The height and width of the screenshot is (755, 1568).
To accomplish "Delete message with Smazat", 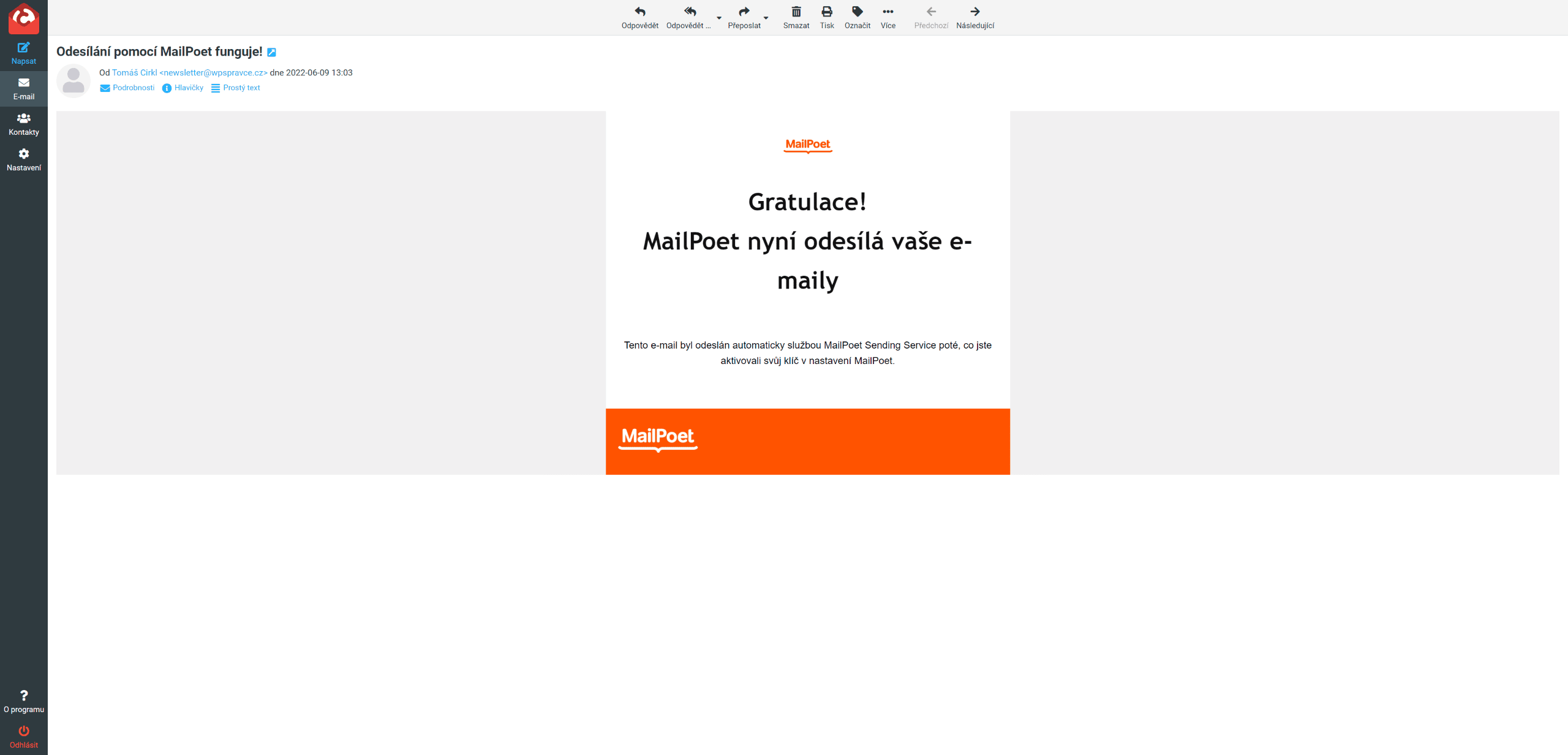I will [x=796, y=18].
